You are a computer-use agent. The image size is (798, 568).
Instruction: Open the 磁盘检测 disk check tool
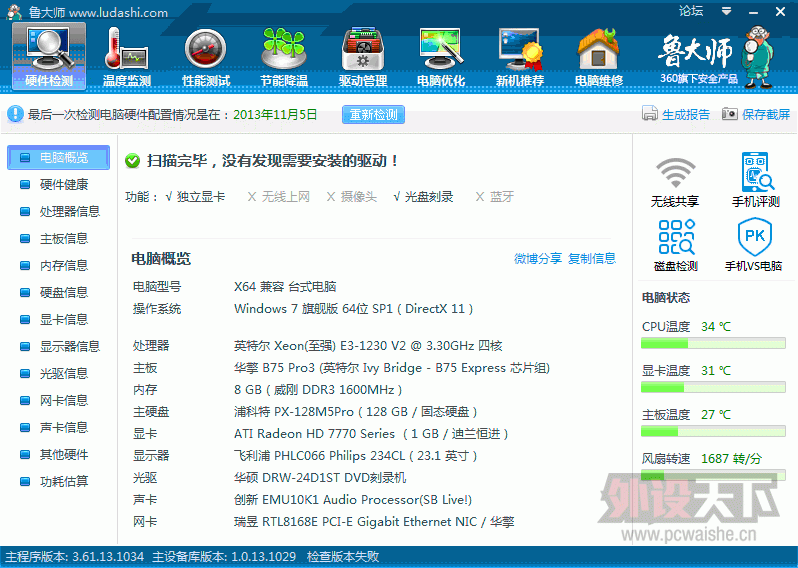[x=675, y=245]
